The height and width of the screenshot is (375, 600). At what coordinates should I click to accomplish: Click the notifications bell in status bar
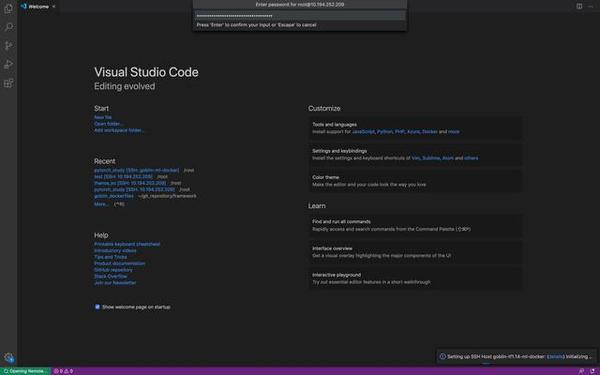[592, 371]
